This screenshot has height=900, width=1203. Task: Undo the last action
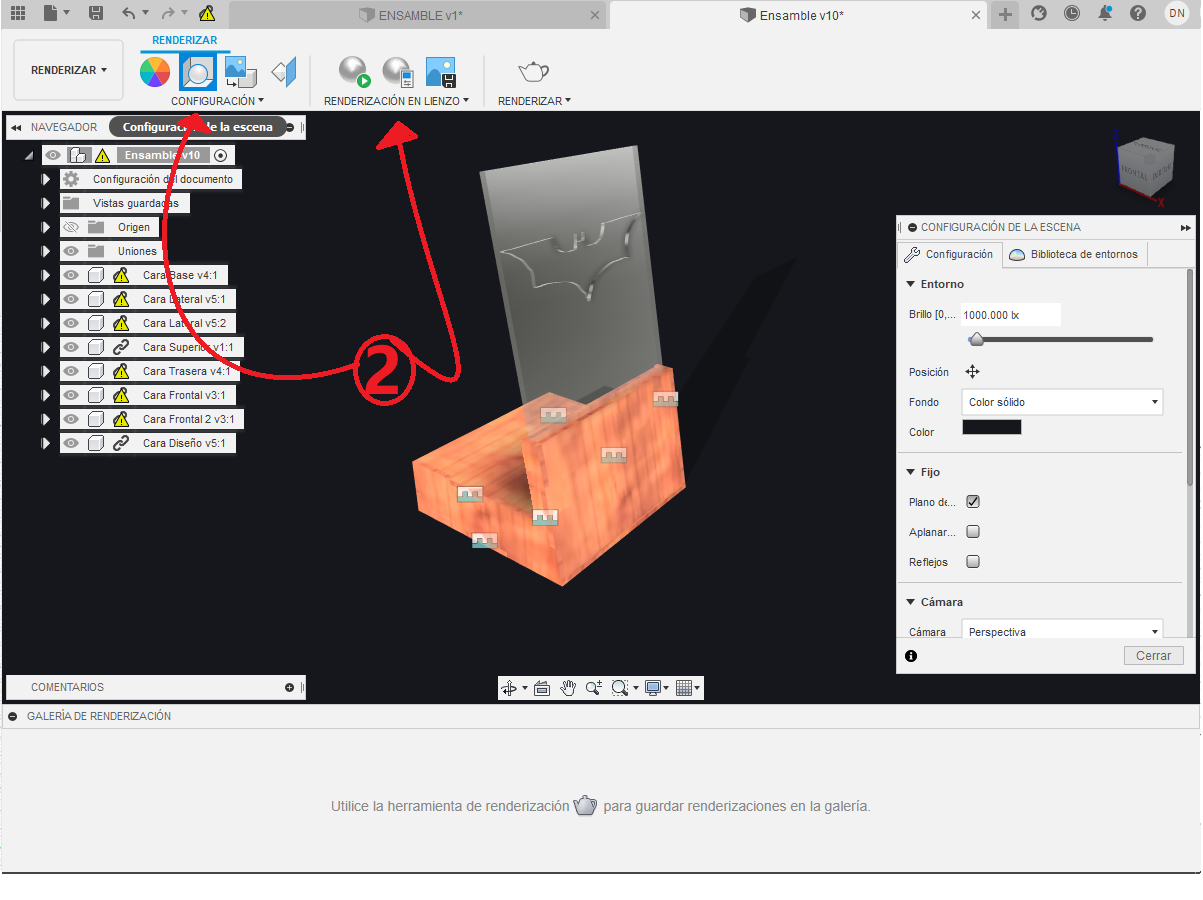coord(128,13)
